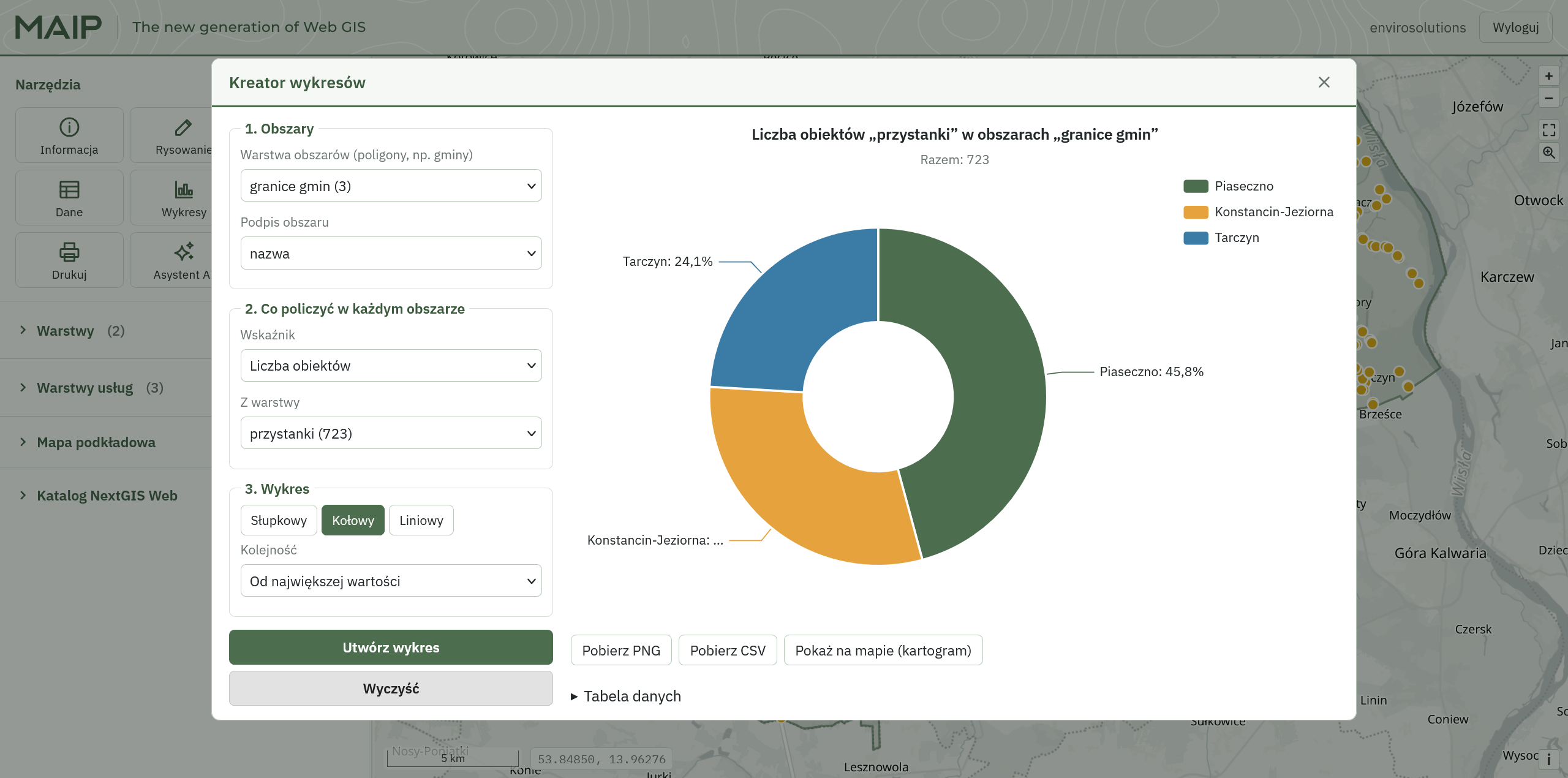Open the Dane table tool
Screen dimensions: 1568x778
pos(69,198)
